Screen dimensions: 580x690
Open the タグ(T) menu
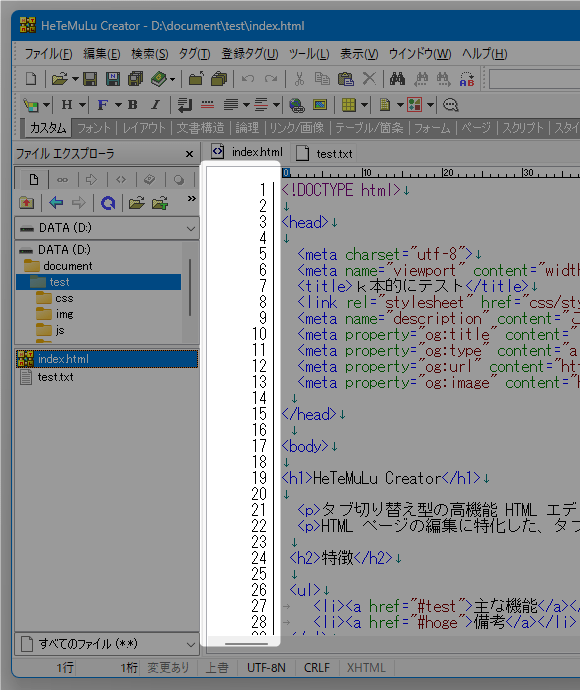point(194,54)
